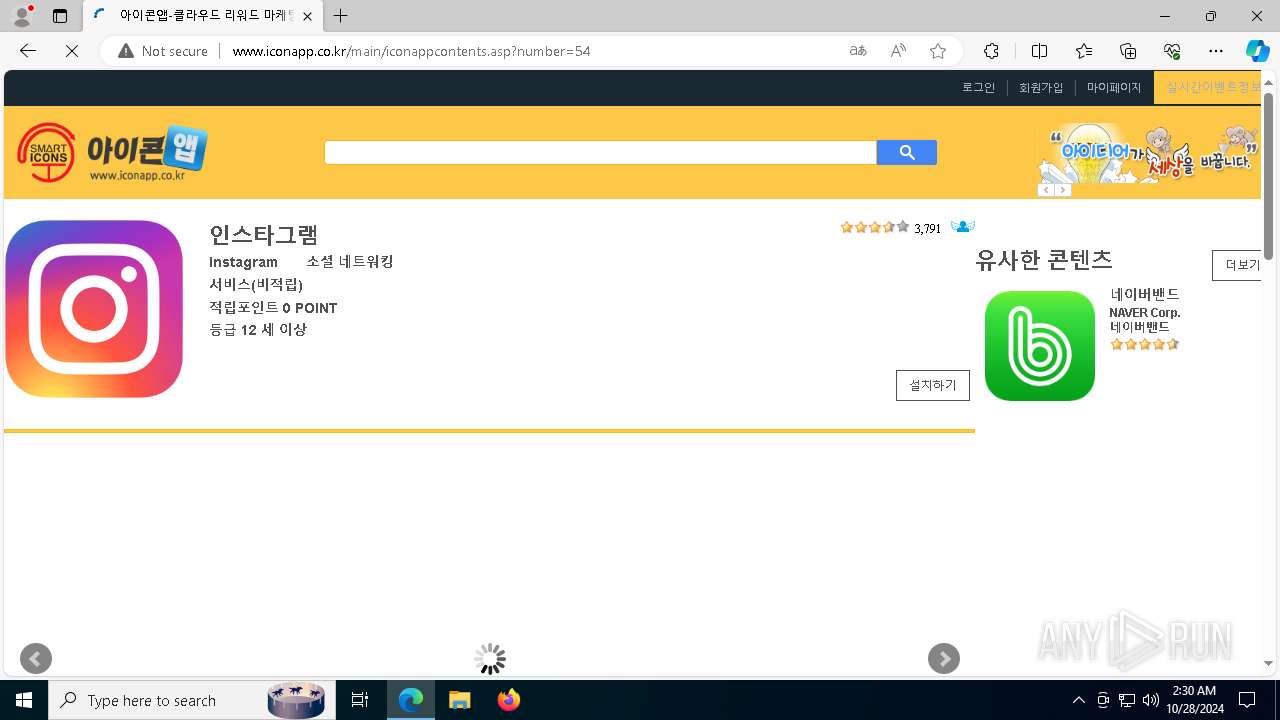Open the 네이버밴드 app icon
The width and height of the screenshot is (1280, 720).
(x=1040, y=346)
